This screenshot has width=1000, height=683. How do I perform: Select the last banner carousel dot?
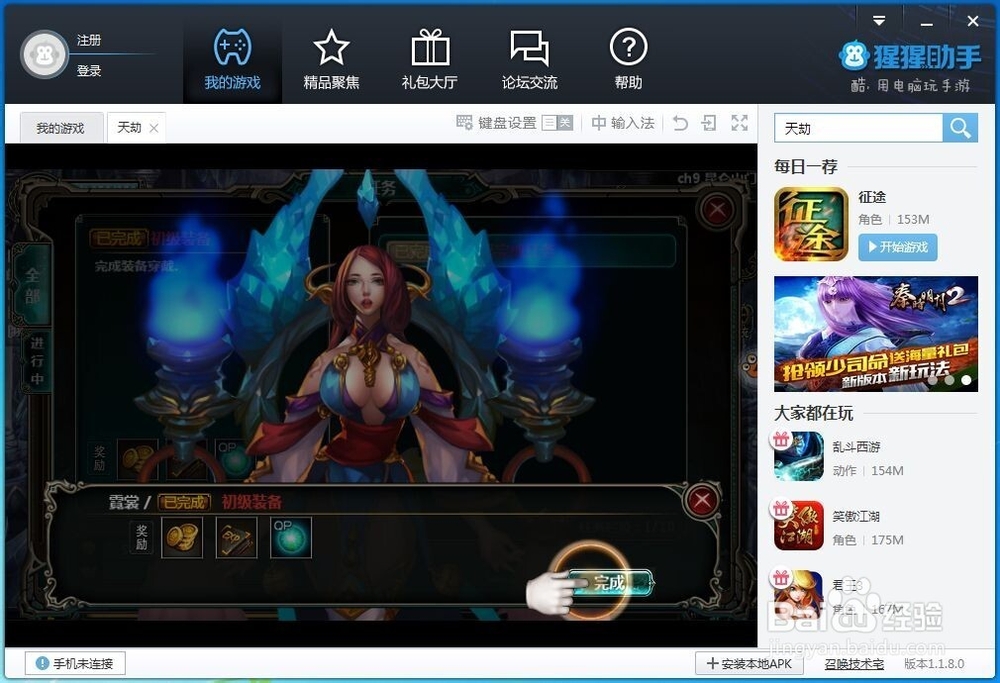[x=966, y=380]
